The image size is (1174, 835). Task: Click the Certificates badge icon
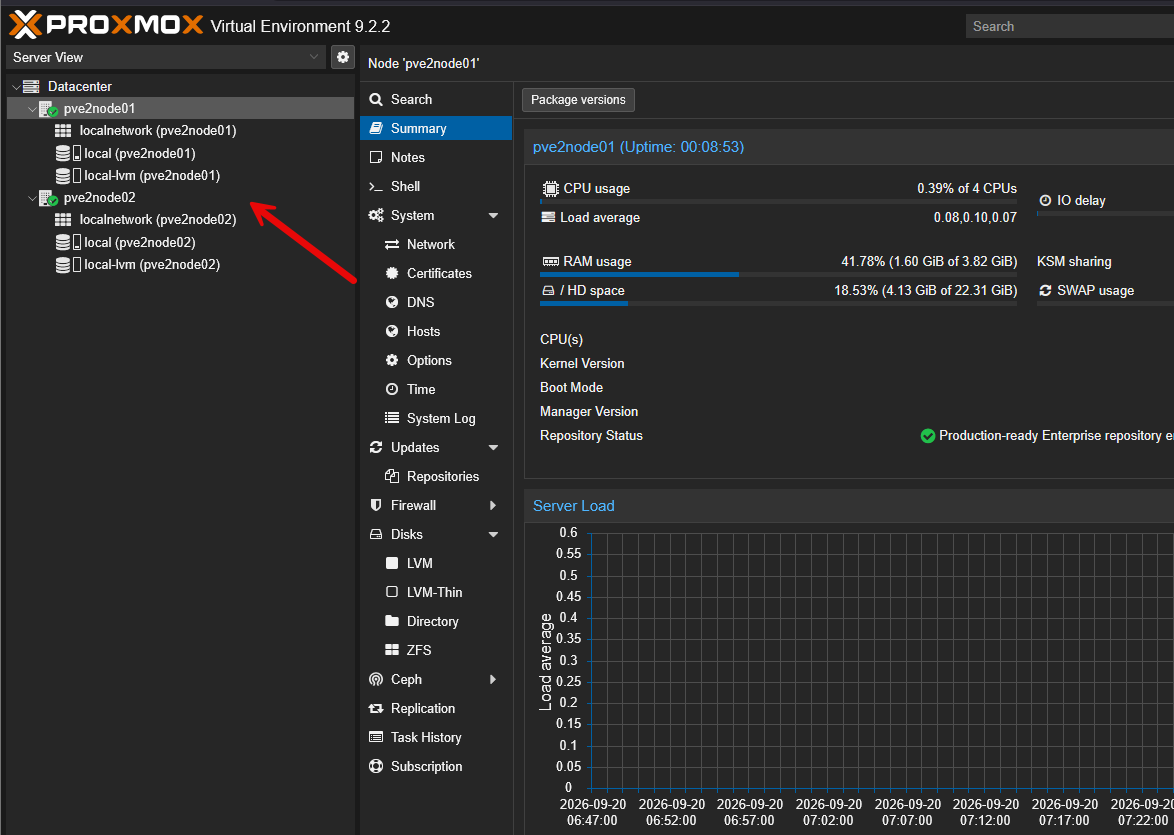tap(392, 273)
